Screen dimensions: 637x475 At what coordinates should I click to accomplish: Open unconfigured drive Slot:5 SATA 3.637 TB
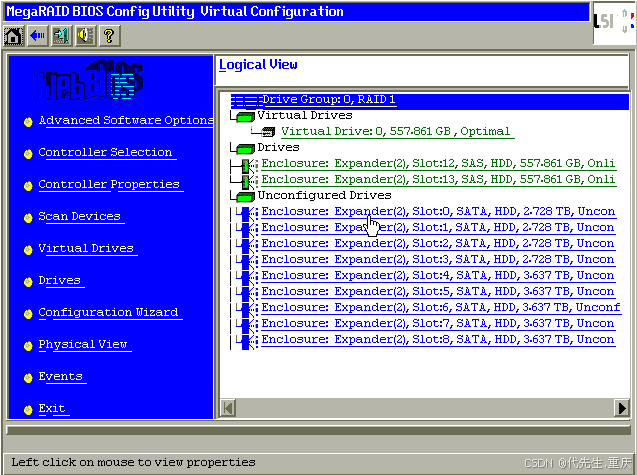pos(438,292)
